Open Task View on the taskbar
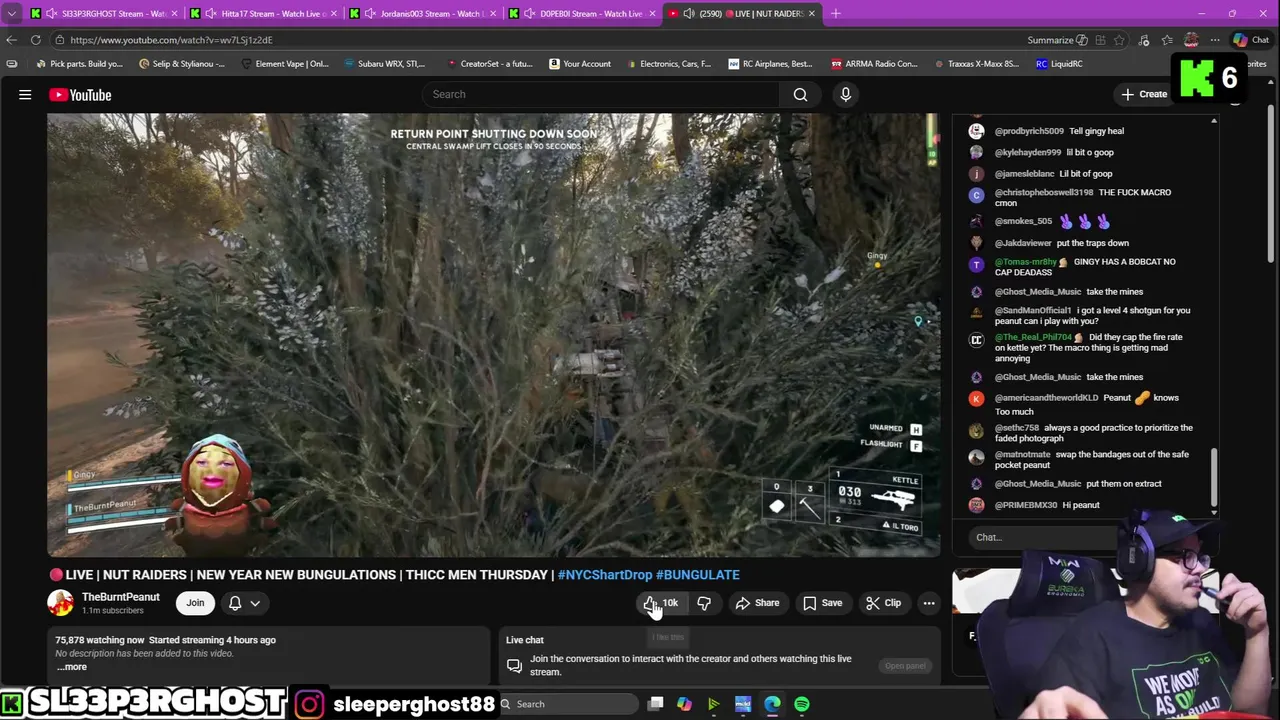This screenshot has height=720, width=1280. [x=655, y=704]
